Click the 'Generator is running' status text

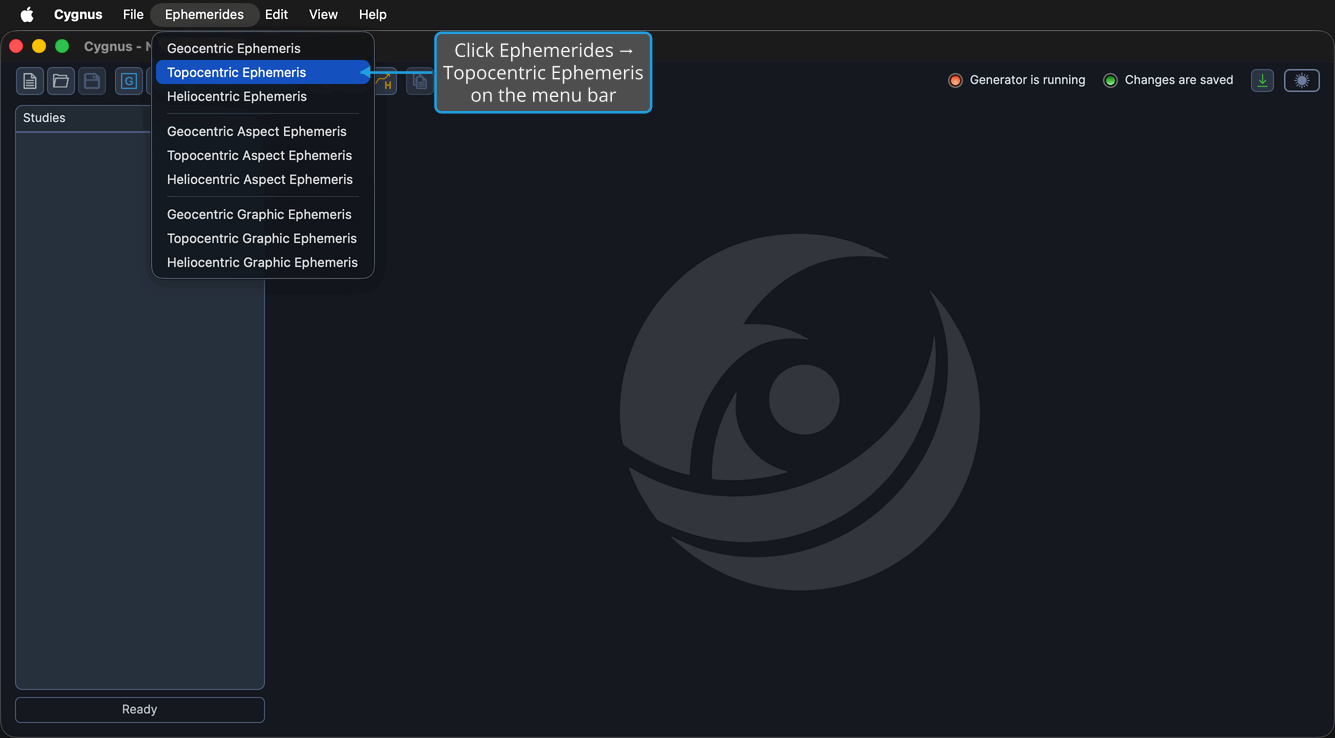tap(1027, 80)
